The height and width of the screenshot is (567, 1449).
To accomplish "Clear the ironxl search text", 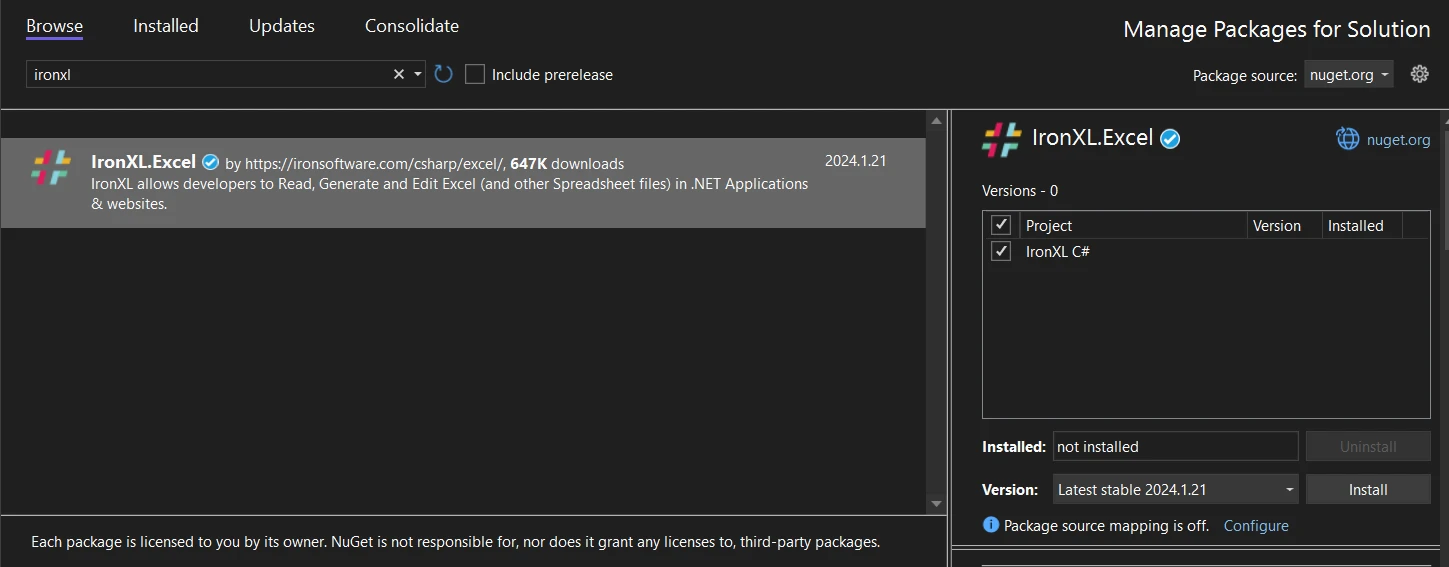I will (399, 74).
